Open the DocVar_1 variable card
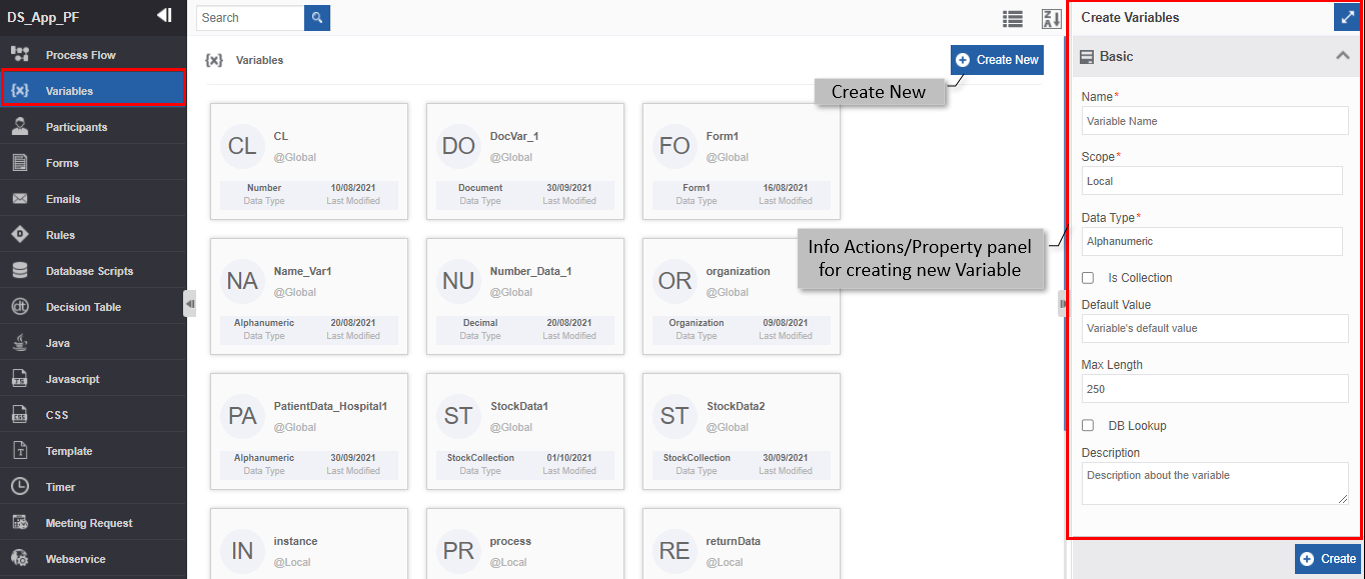 (525, 161)
